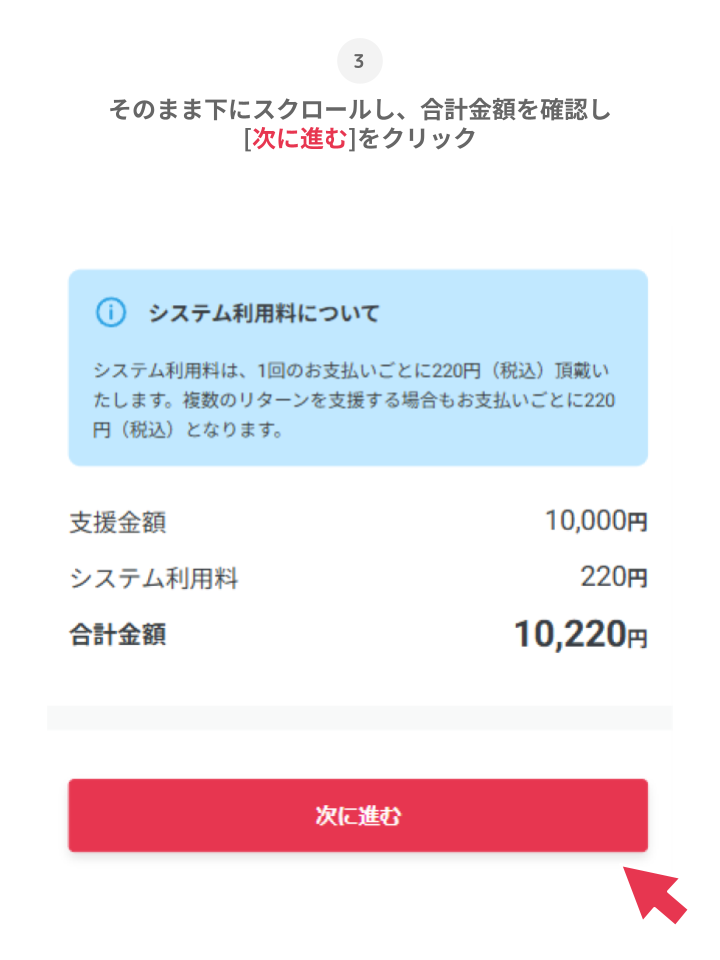720x960 pixels.
Task: Click the 220円 system fee value
Action: [613, 577]
